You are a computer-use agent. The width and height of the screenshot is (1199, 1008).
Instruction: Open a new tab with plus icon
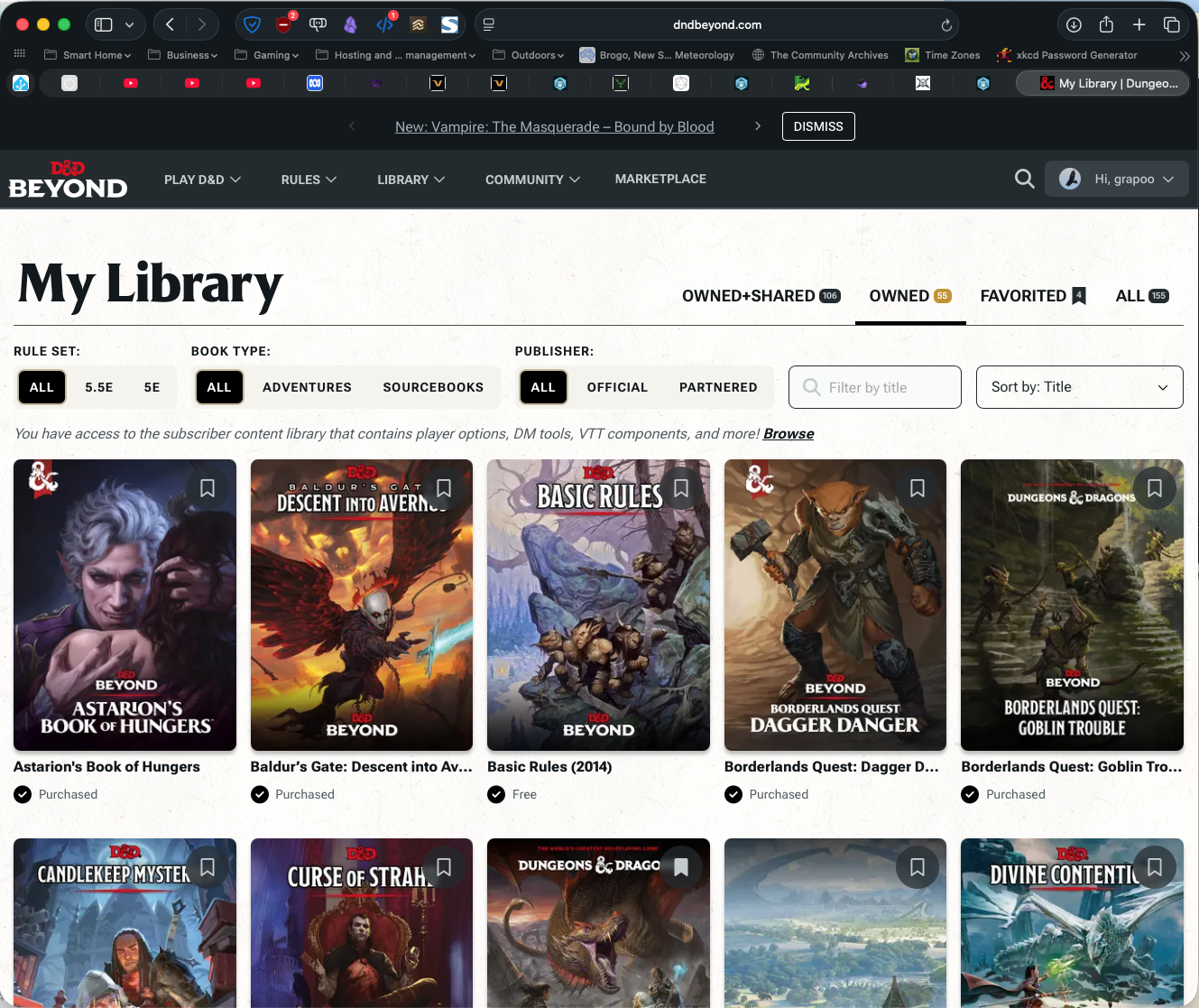pyautogui.click(x=1139, y=25)
